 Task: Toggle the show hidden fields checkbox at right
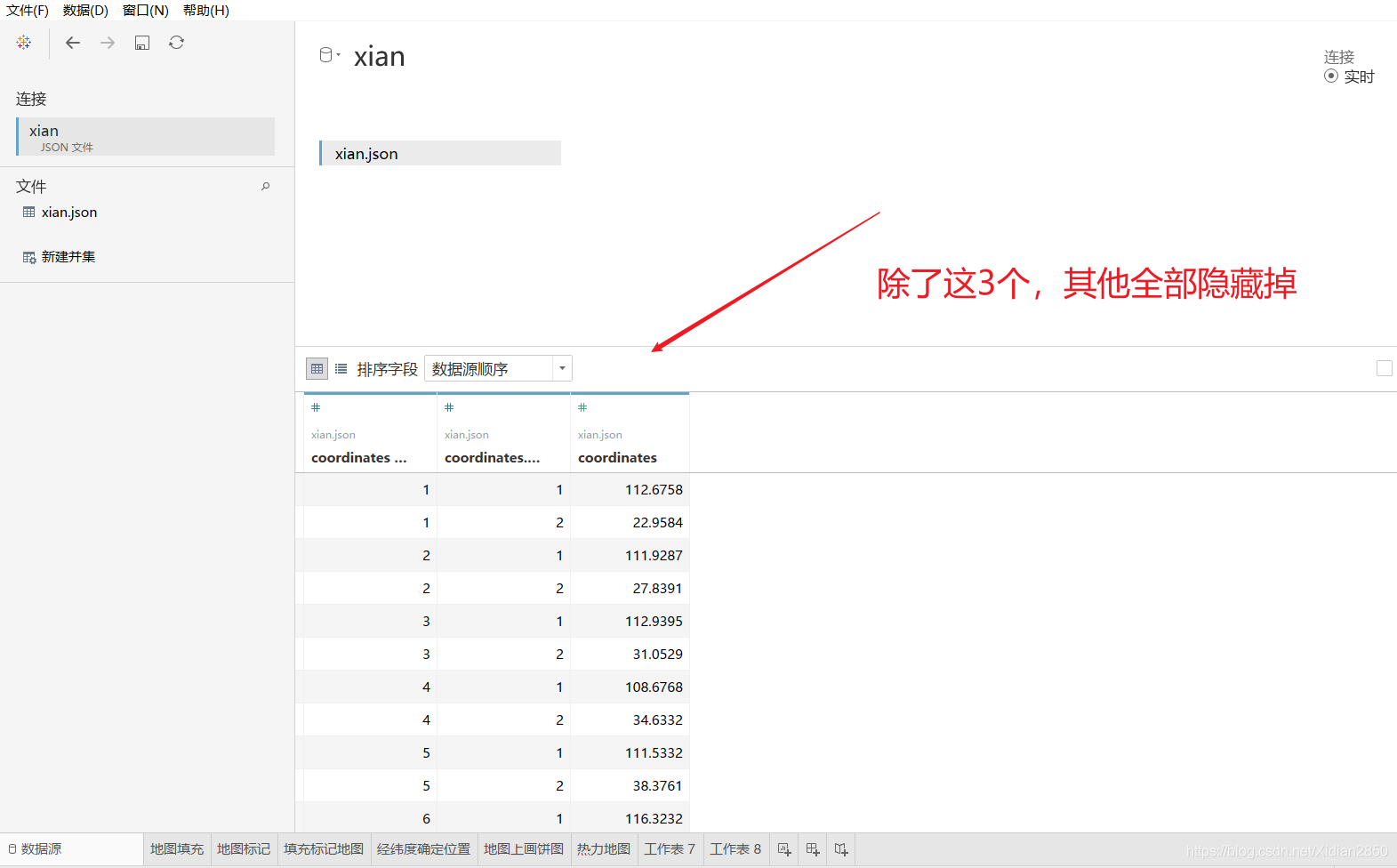tap(1385, 368)
